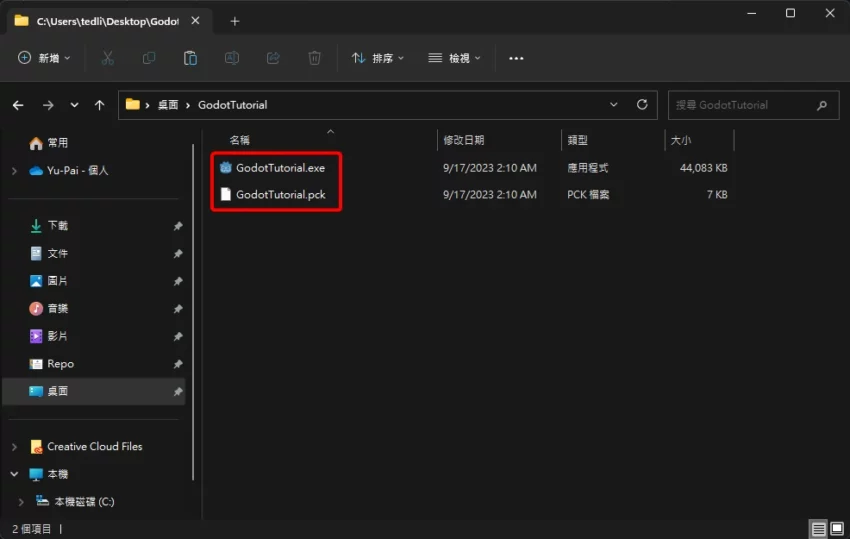This screenshot has width=850, height=539.
Task: Select the C:\Users\tedli\Desktop\Godot tab
Action: [108, 22]
